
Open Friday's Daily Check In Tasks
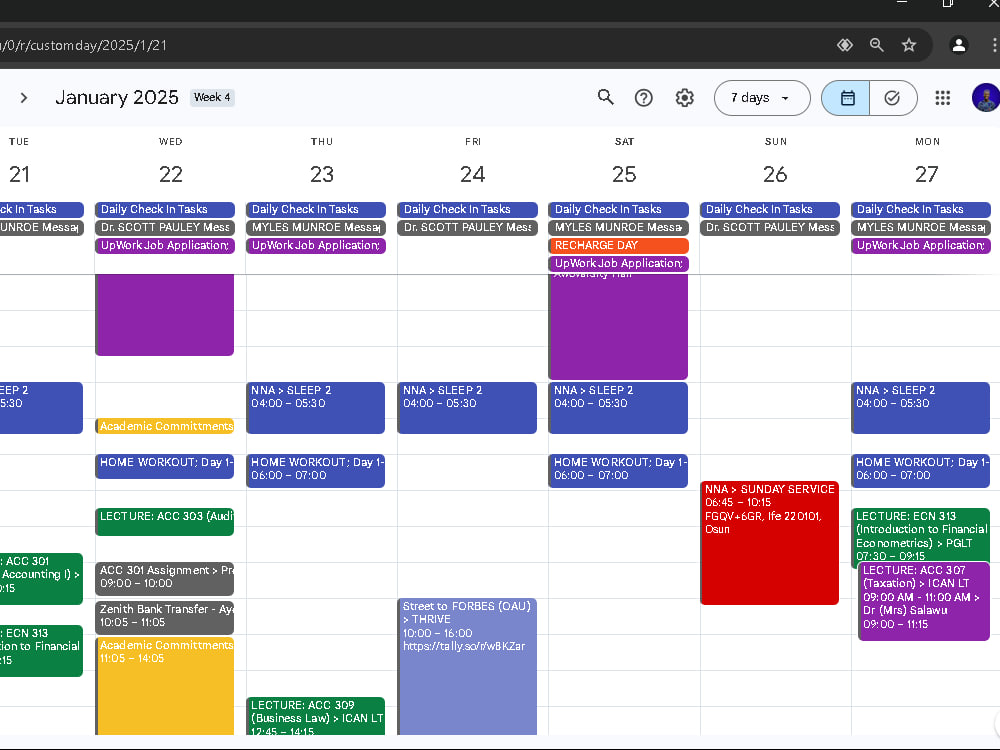pyautogui.click(x=467, y=209)
